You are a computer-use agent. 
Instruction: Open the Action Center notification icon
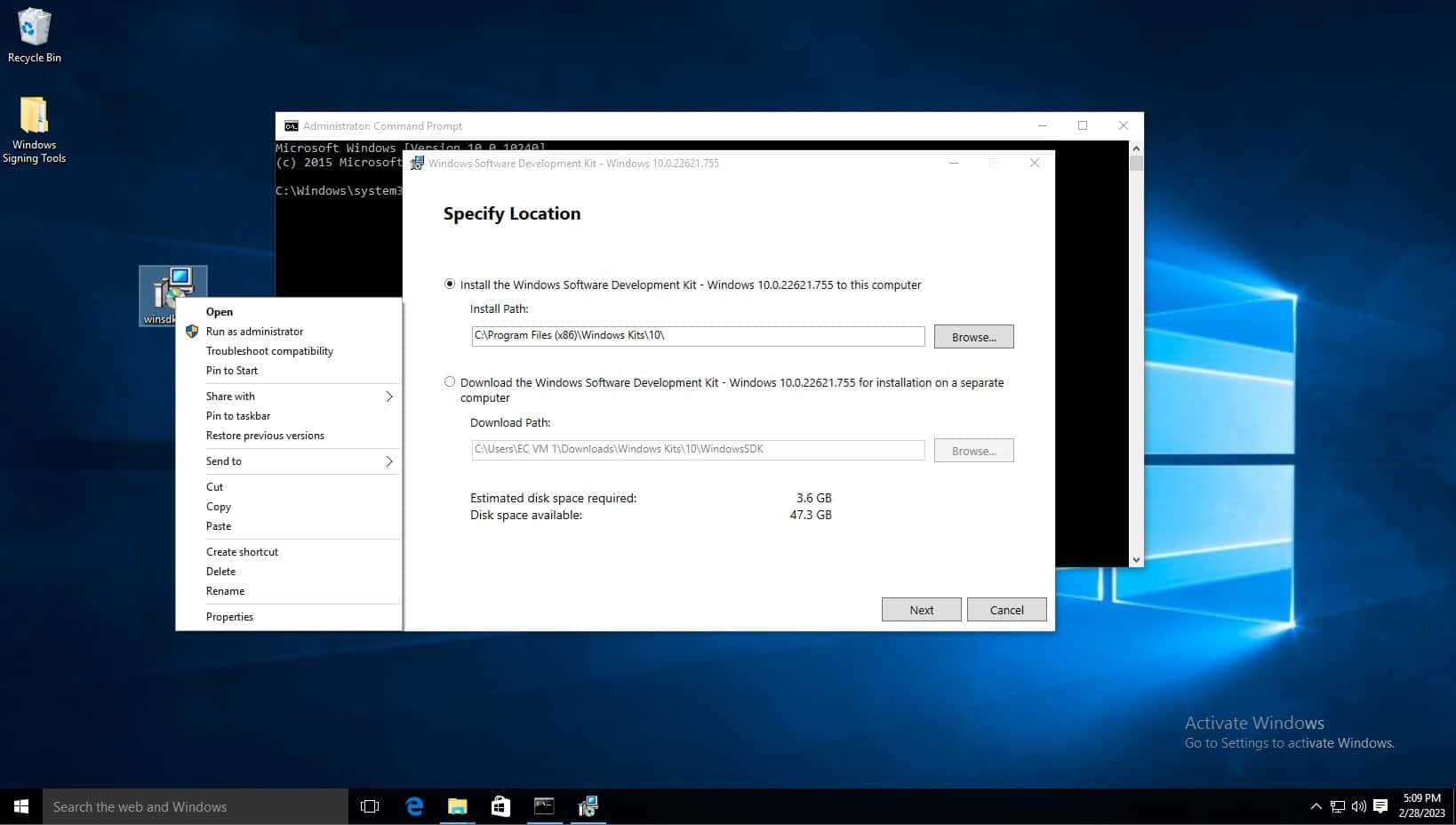click(x=1380, y=806)
